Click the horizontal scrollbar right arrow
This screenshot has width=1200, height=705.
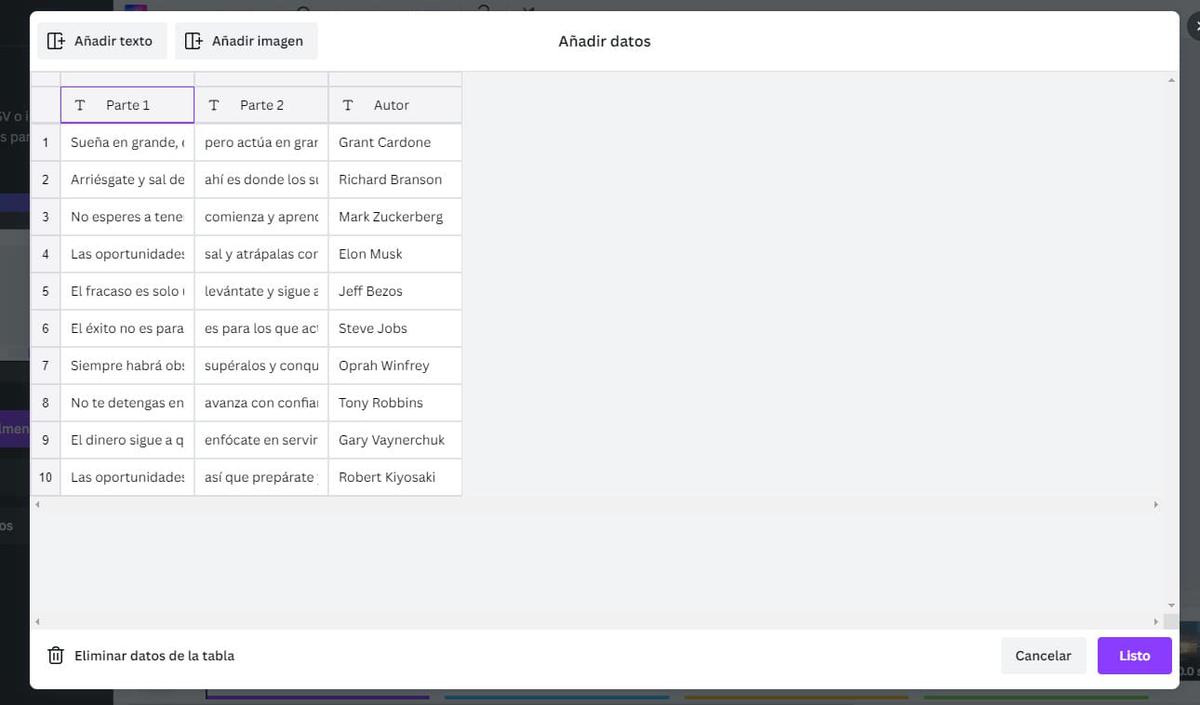[1156, 505]
